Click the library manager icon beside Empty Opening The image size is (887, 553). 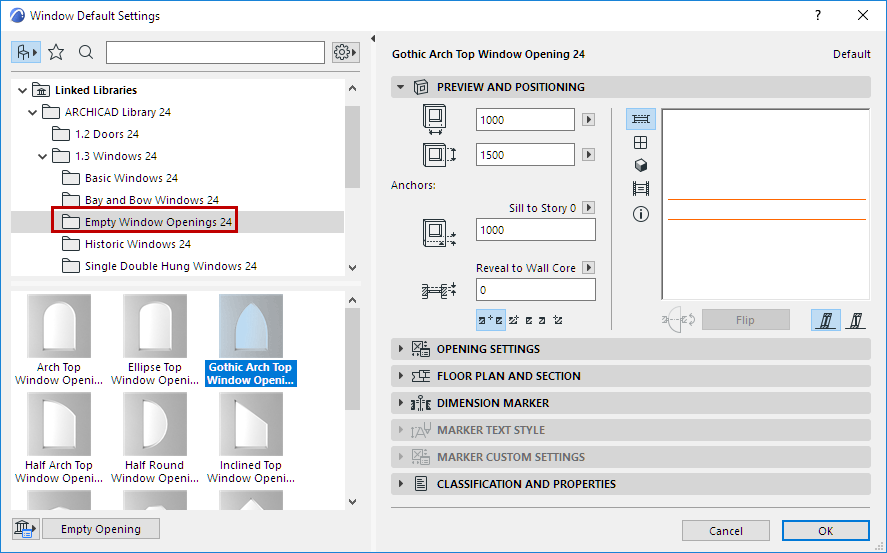25,529
